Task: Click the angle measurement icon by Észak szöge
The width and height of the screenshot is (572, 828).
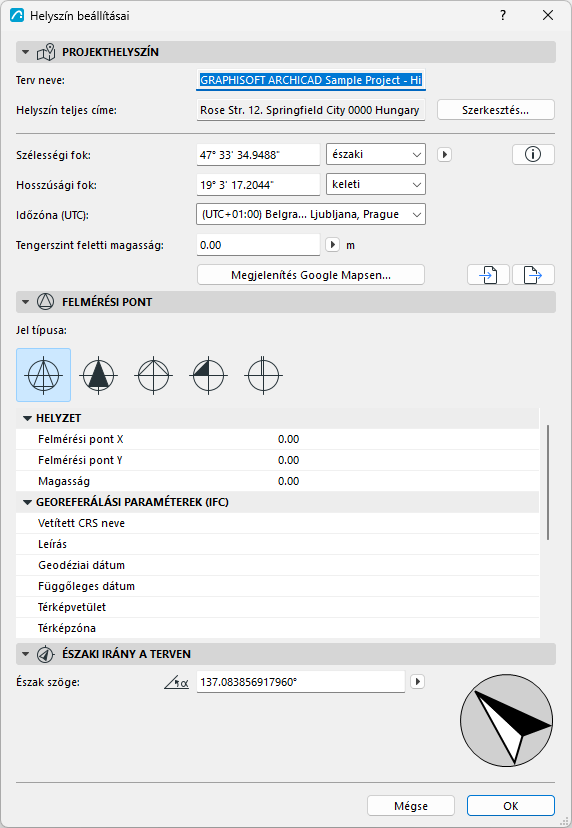Action: pos(176,682)
